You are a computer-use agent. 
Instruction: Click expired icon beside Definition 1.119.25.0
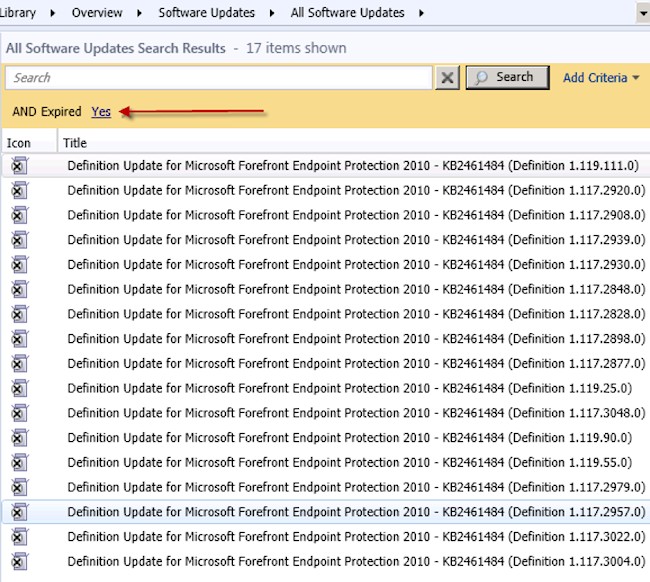click(x=20, y=388)
